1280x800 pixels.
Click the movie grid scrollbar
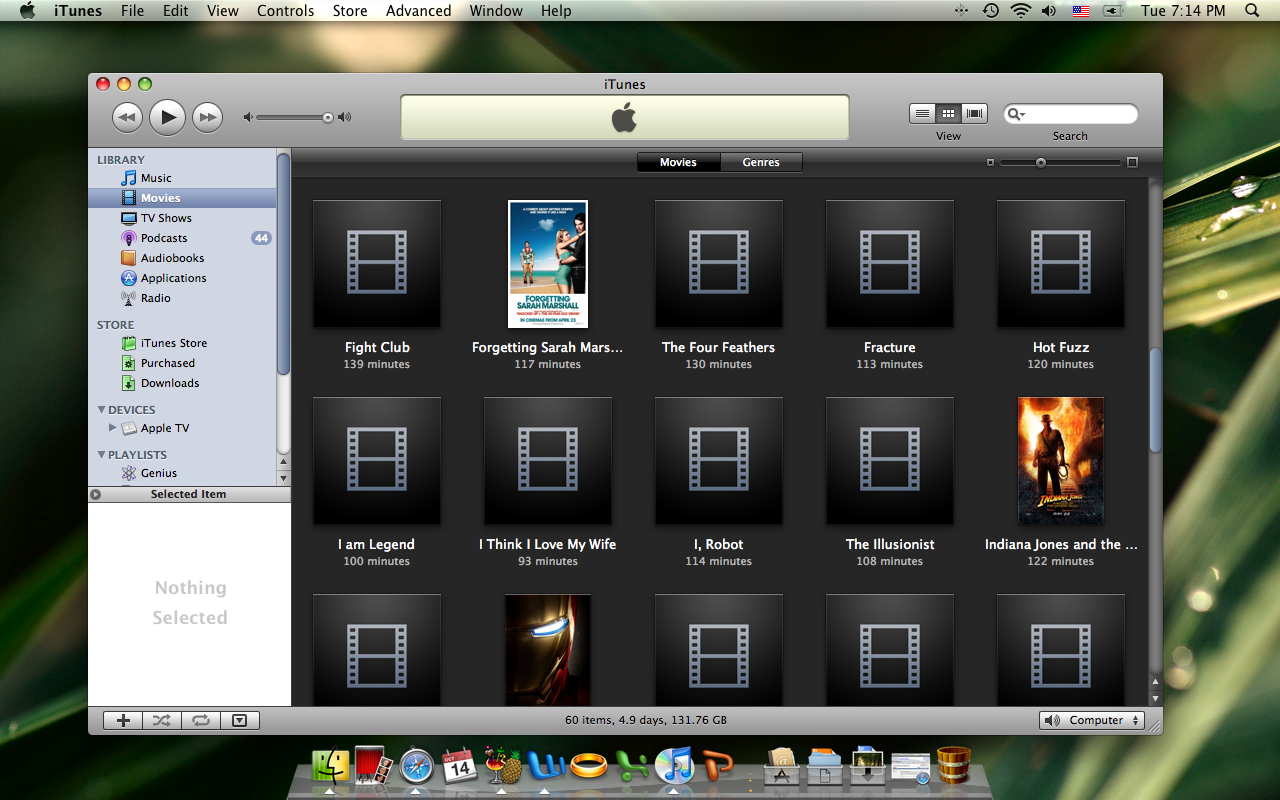(1156, 400)
